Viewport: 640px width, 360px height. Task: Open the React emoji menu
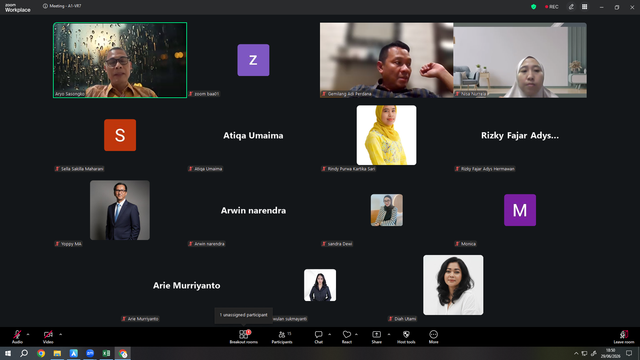pyautogui.click(x=347, y=337)
